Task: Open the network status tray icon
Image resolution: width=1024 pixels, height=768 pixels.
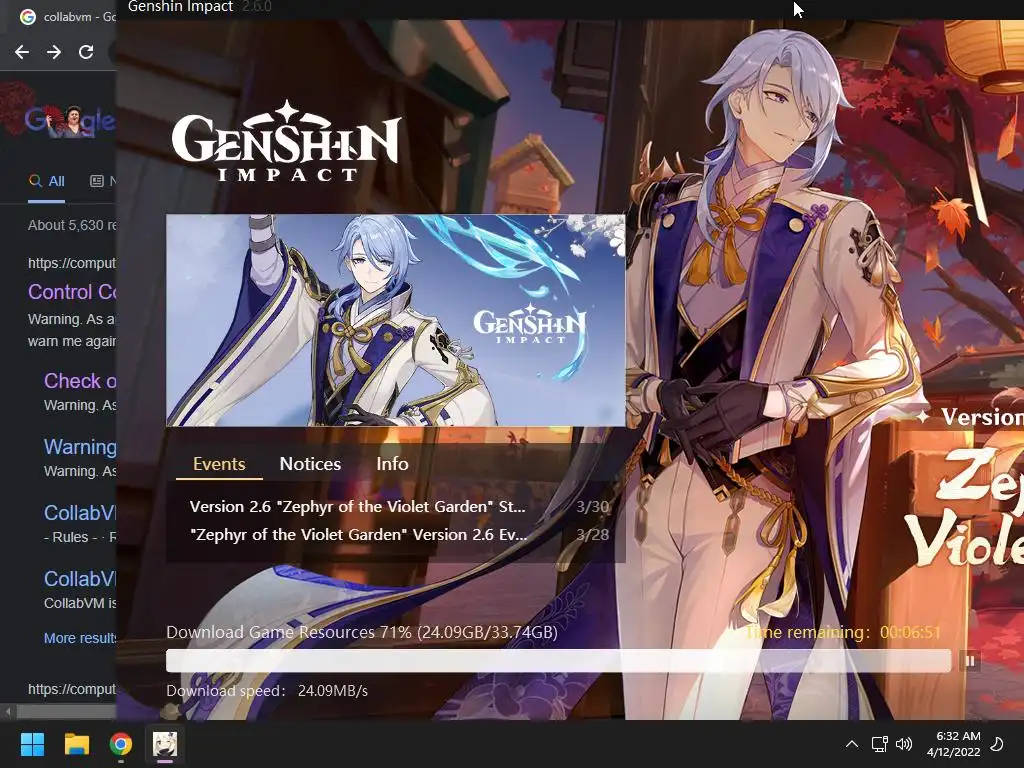Action: [879, 744]
